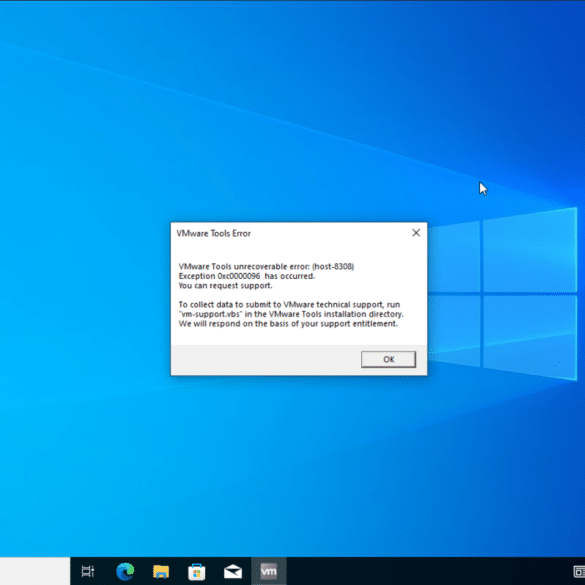Click the VMware Tools Error title bar

pos(291,233)
